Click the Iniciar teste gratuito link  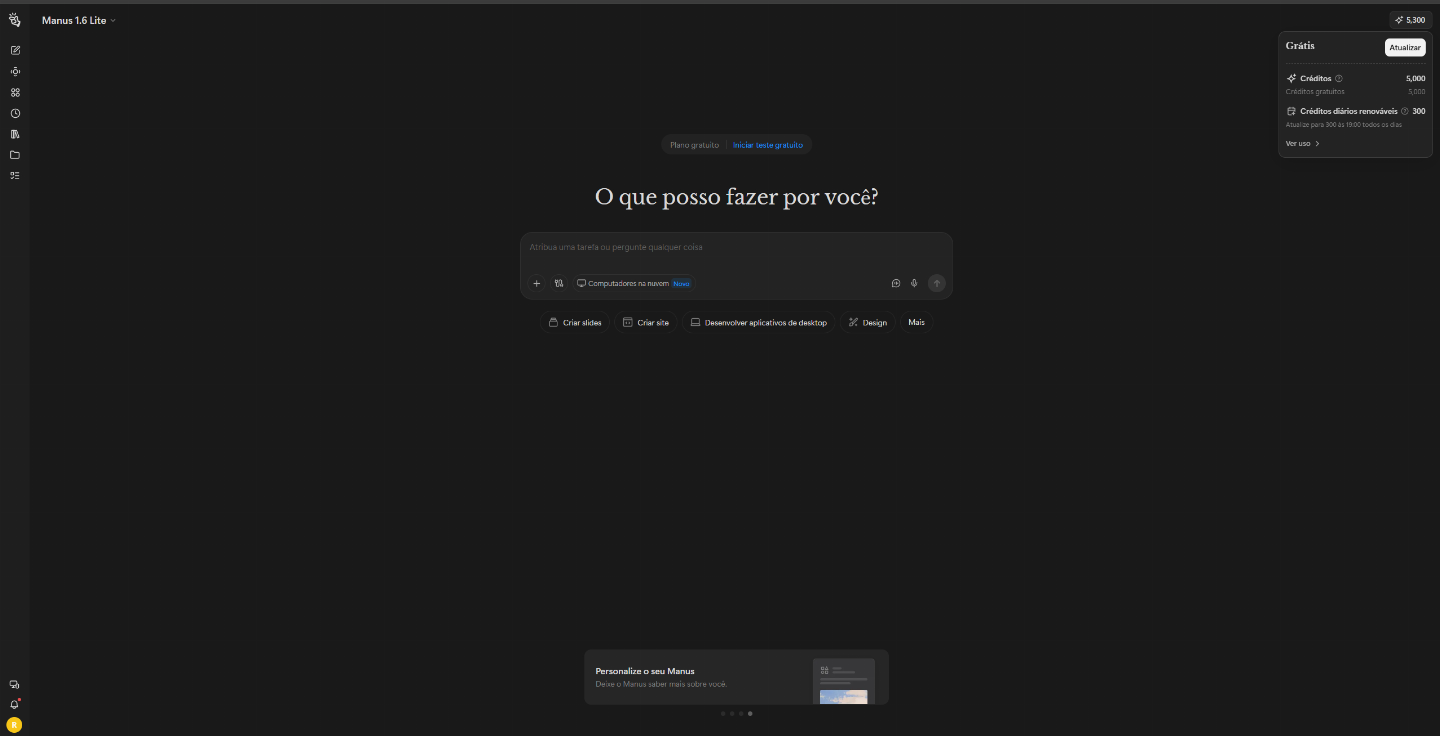768,145
